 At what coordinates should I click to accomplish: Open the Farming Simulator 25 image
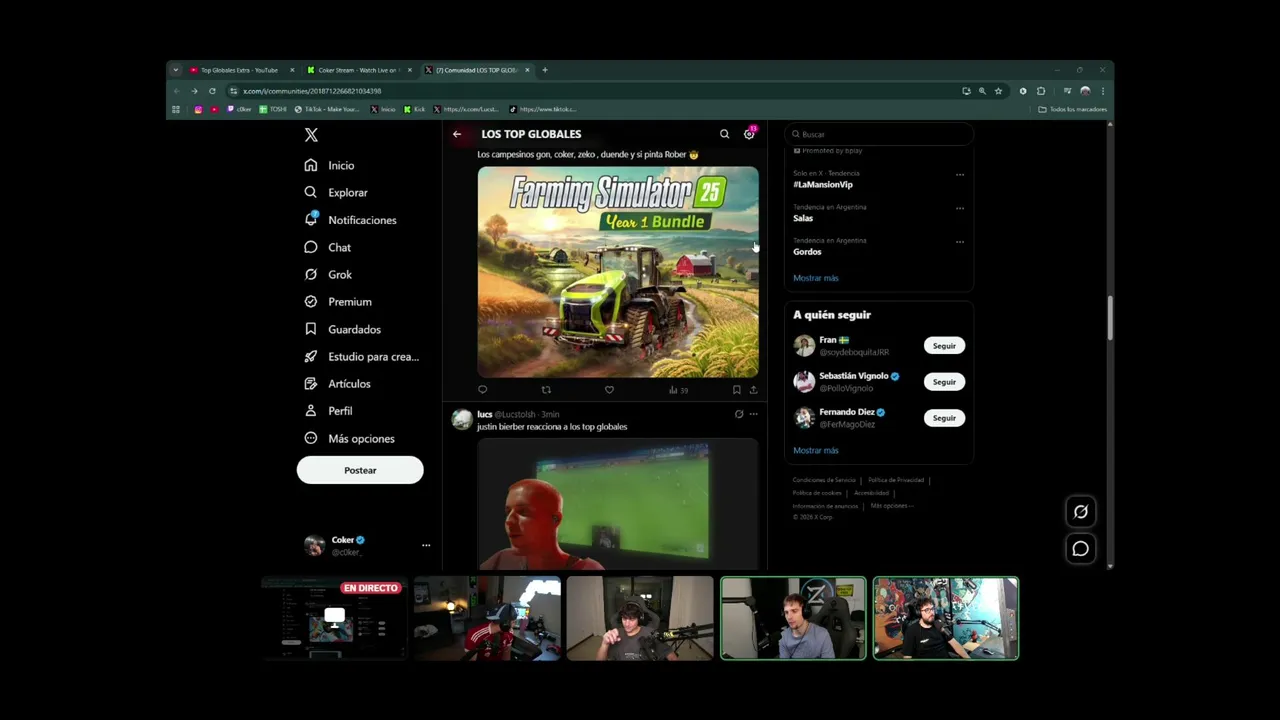coord(618,272)
